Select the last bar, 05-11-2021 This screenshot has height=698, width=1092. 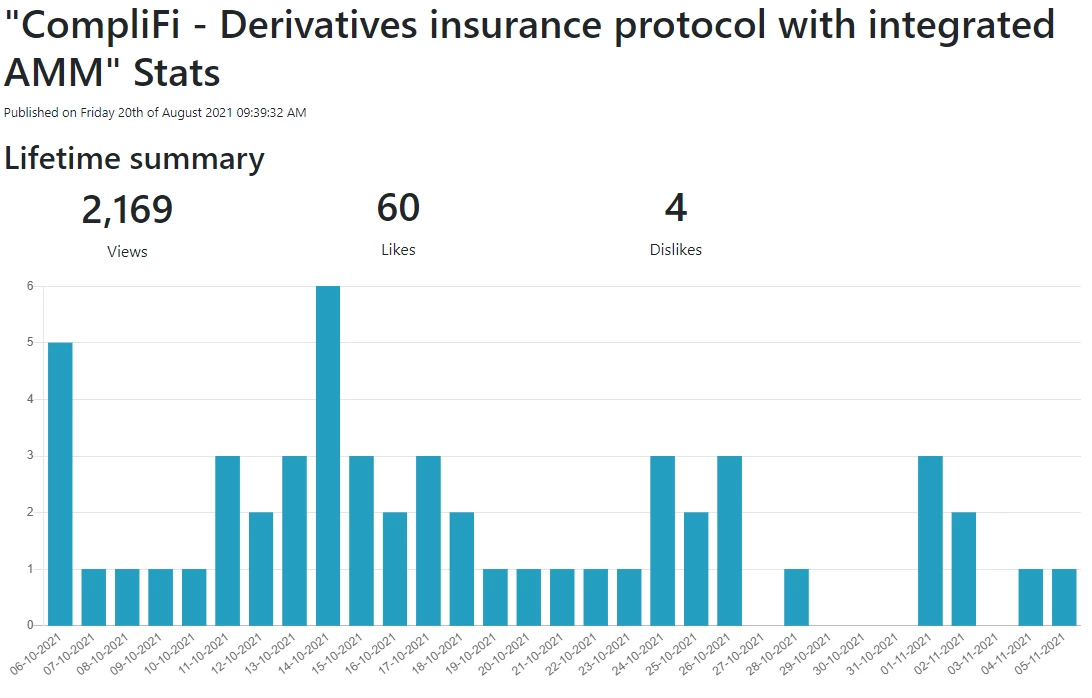pos(1064,597)
